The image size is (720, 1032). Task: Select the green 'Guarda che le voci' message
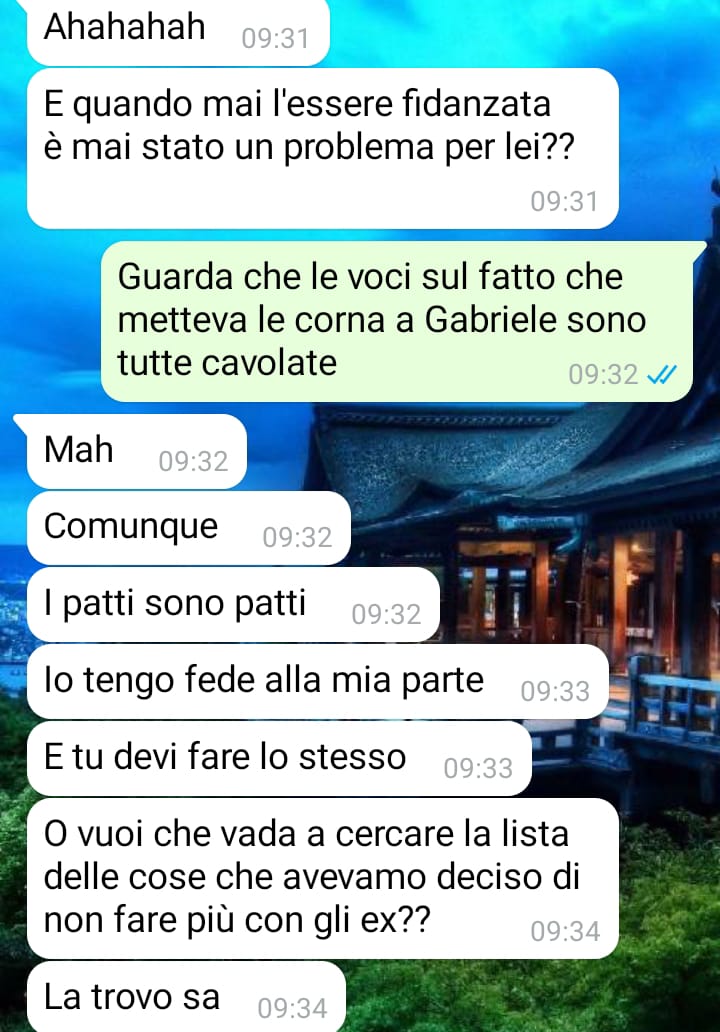click(397, 321)
